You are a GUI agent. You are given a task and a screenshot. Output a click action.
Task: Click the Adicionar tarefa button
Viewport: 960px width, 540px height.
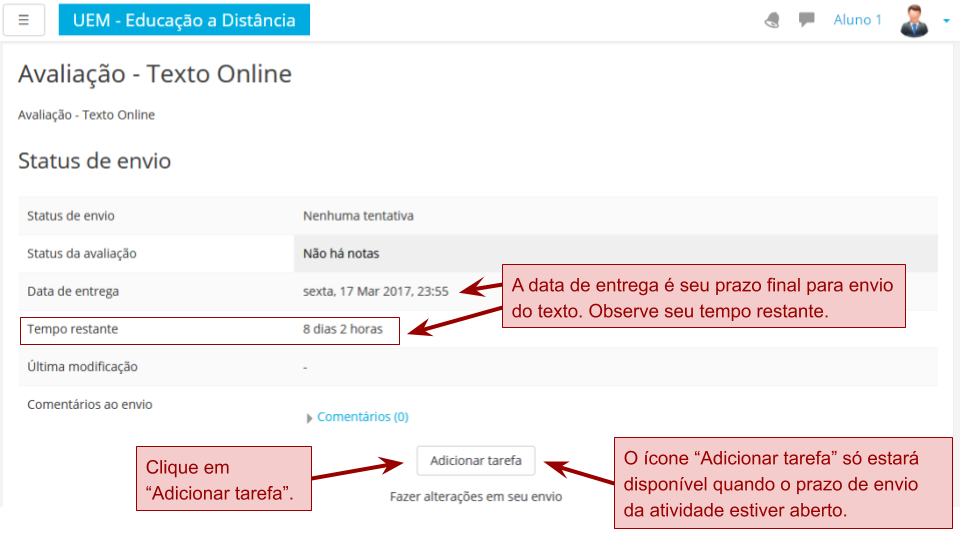pos(476,461)
